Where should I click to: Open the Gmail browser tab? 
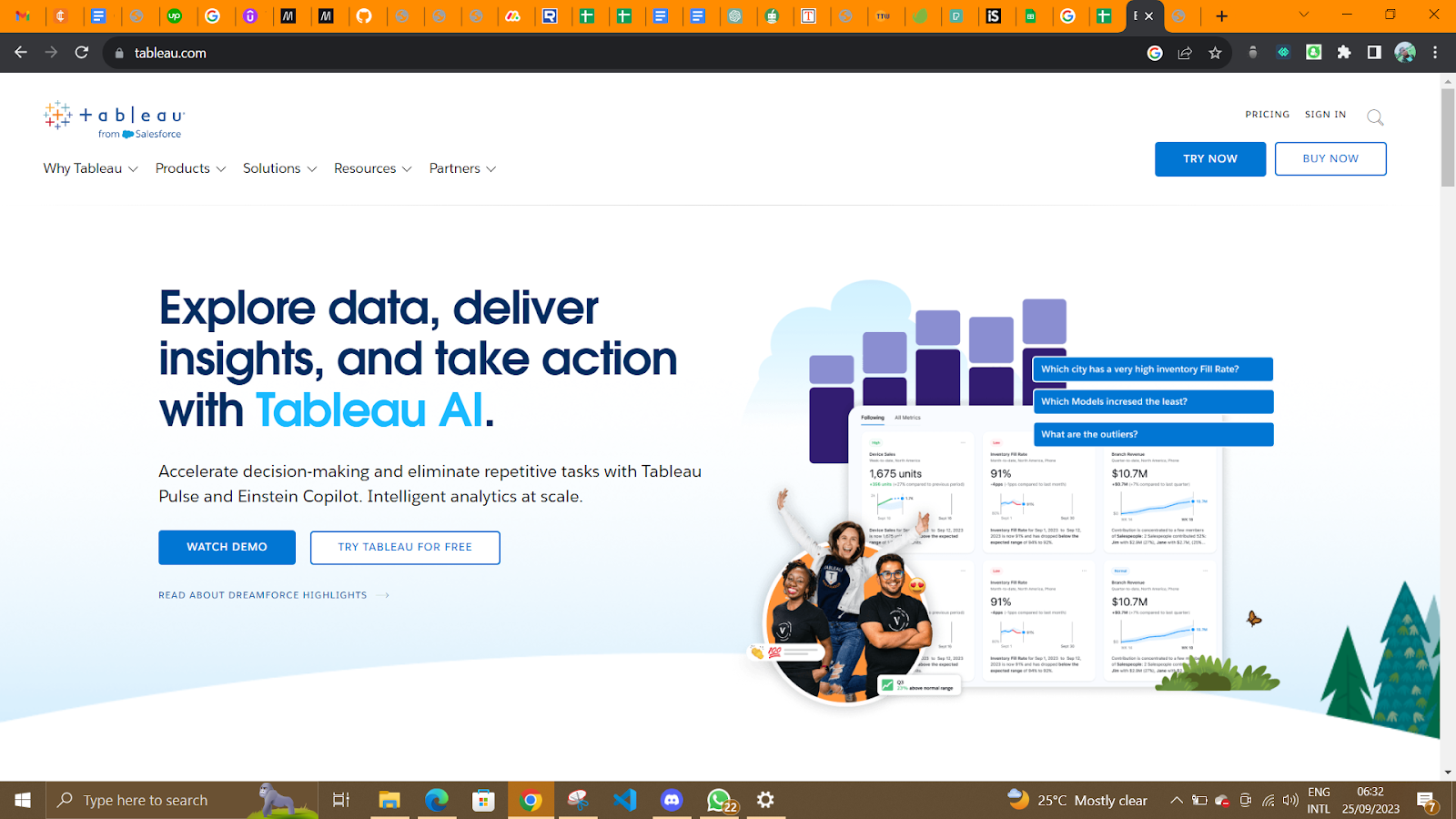coord(23,15)
